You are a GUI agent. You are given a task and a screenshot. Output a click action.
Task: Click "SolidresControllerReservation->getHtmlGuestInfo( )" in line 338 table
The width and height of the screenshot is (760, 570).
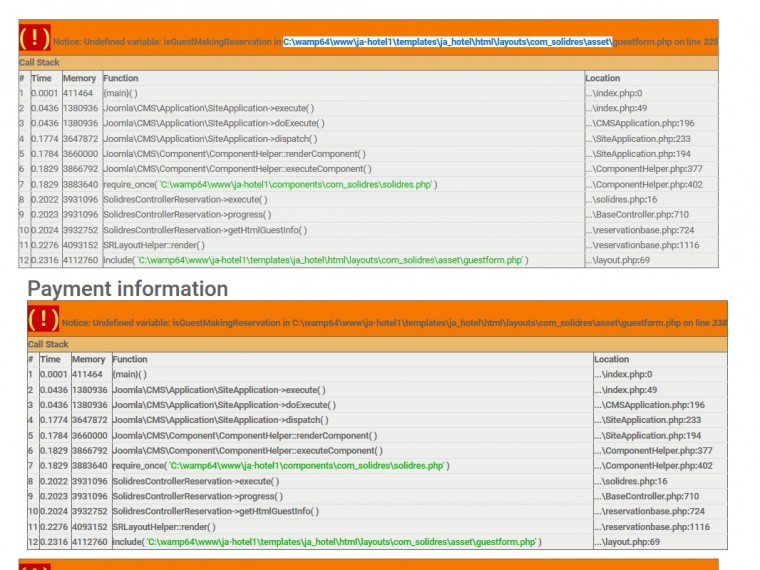tap(216, 511)
